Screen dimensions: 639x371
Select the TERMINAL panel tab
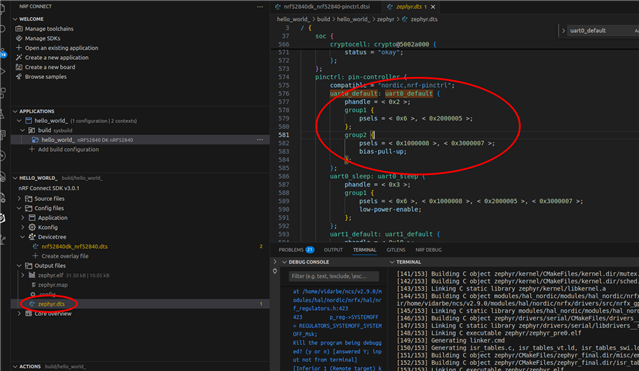364,250
